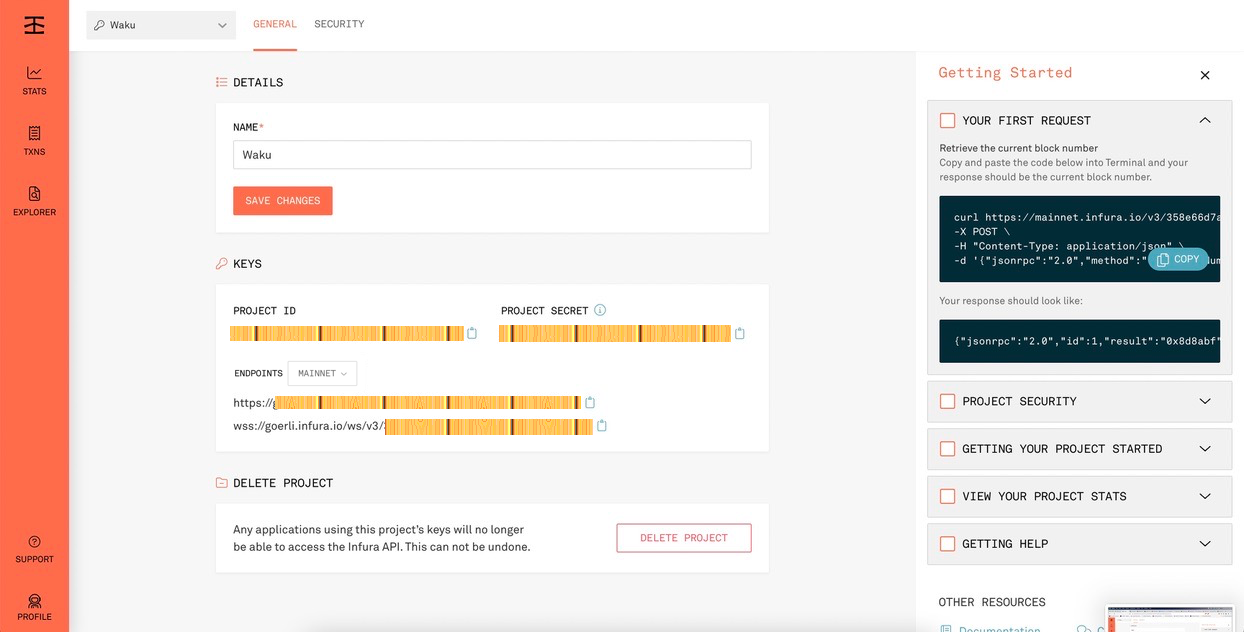Switch to the Security tab
Screen dimensions: 1244x632
[x=339, y=24]
